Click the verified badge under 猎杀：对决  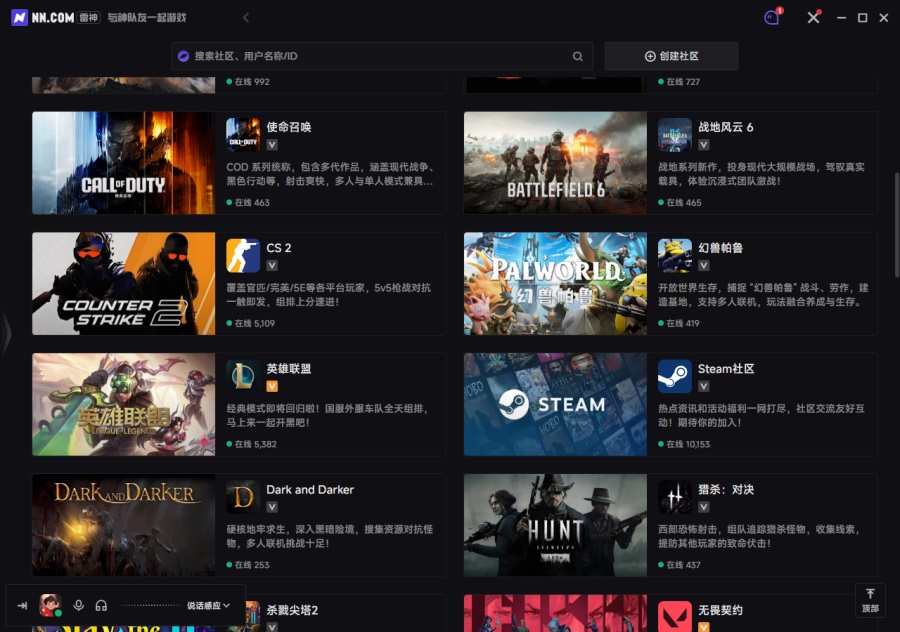[704, 507]
